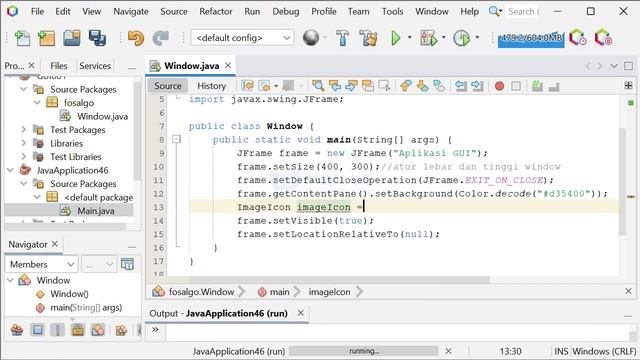640x360 pixels.
Task: Click the globe browser icon in toolbar
Action: coord(311,38)
